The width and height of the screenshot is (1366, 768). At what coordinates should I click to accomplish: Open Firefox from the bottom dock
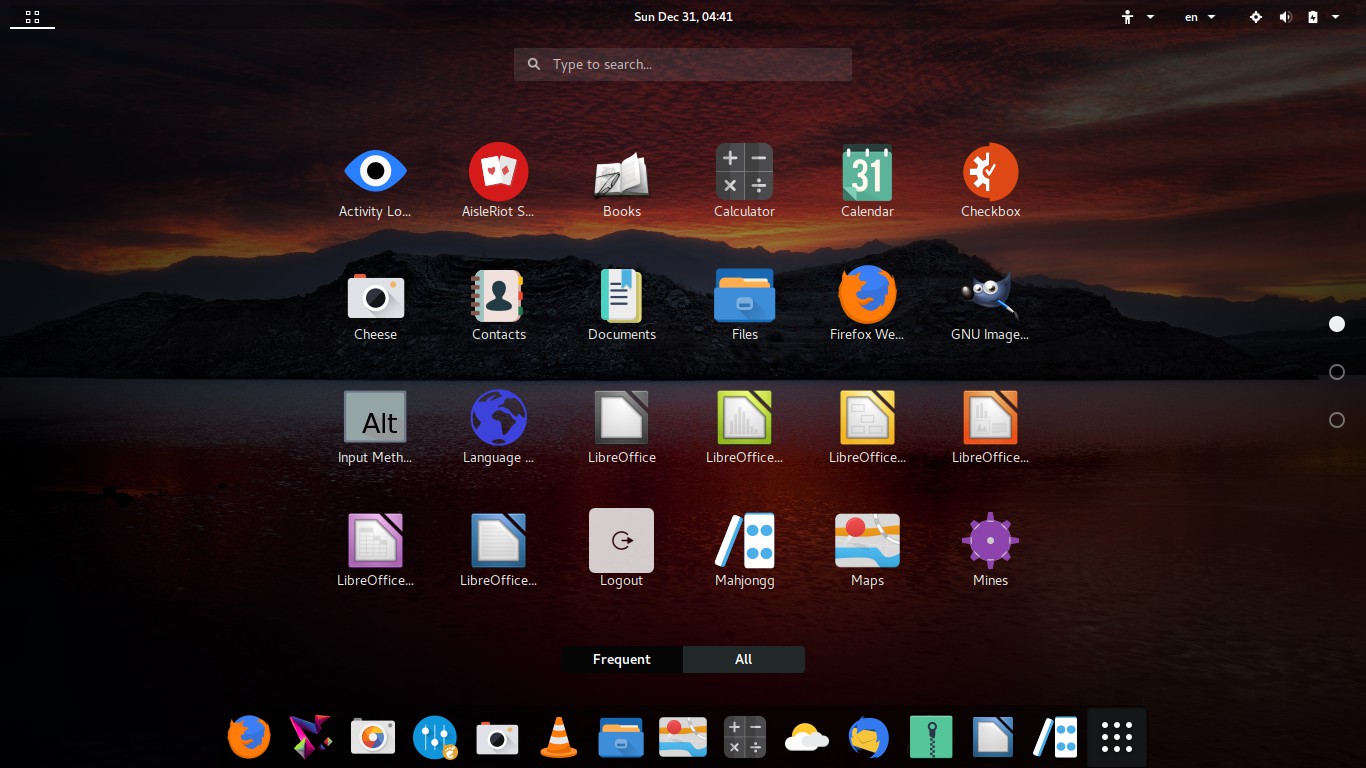pos(249,738)
